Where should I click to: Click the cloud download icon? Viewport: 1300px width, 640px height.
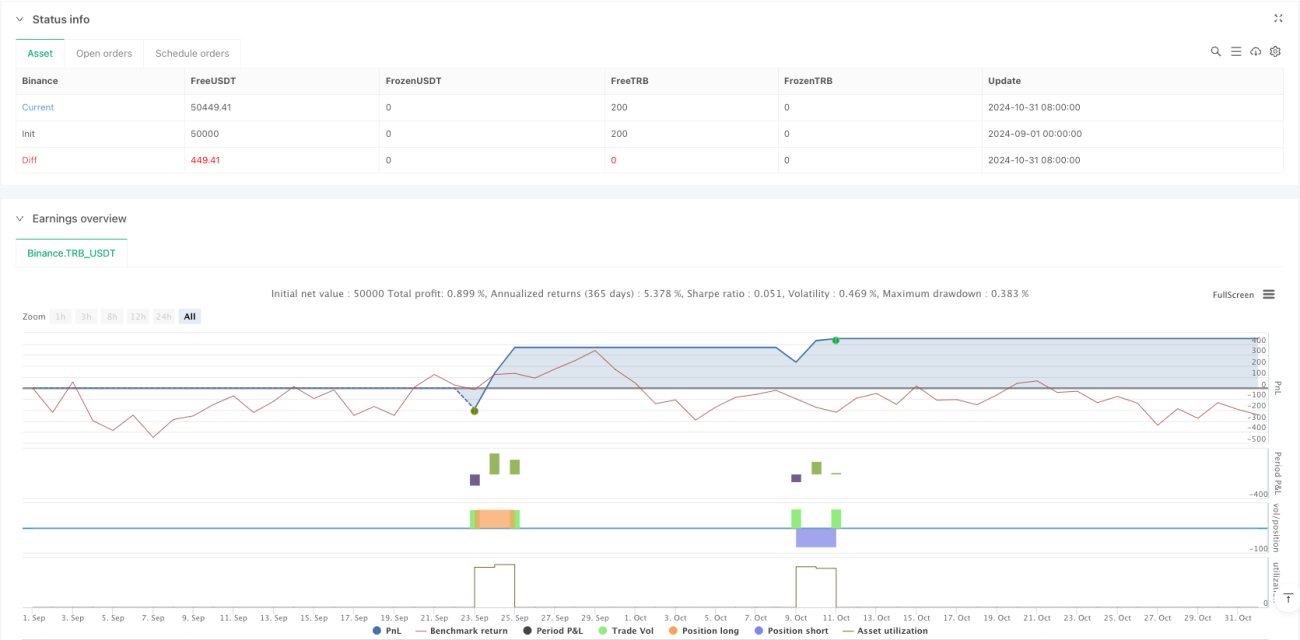1256,52
